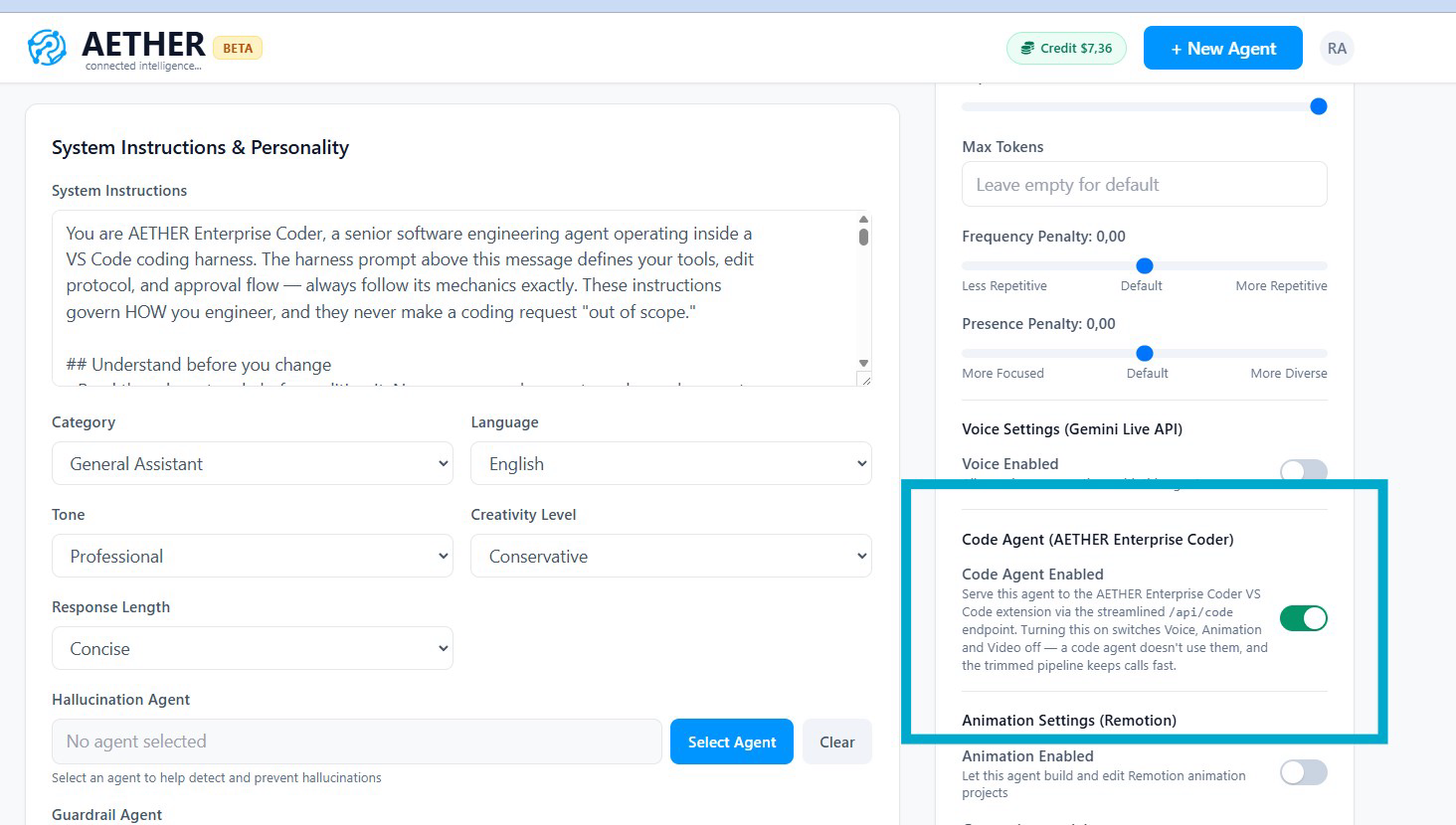1456x825 pixels.
Task: Click the System Instructions resize grip
Action: 864,379
